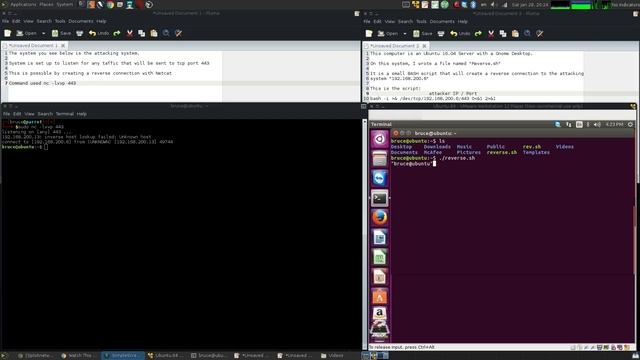This screenshot has width=640, height=360.
Task: Undo last edit in Document 2 window
Action: pos(460,33)
